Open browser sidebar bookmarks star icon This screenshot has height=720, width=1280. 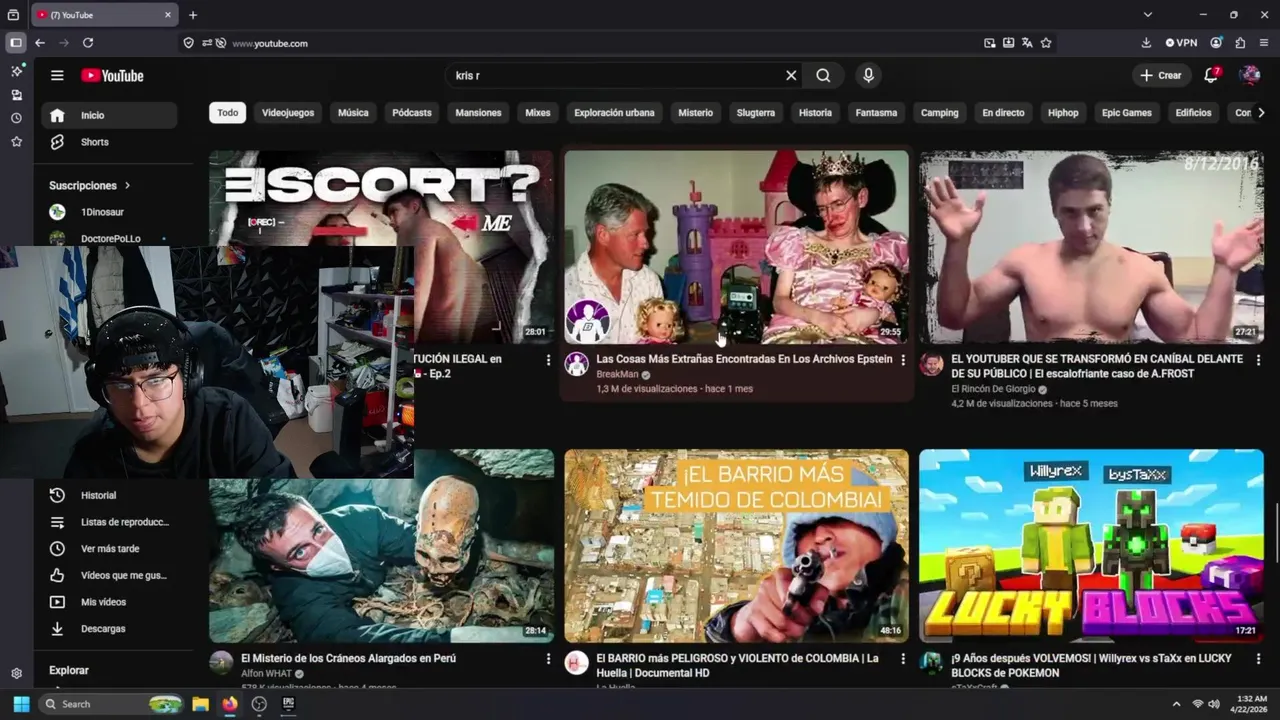click(16, 142)
